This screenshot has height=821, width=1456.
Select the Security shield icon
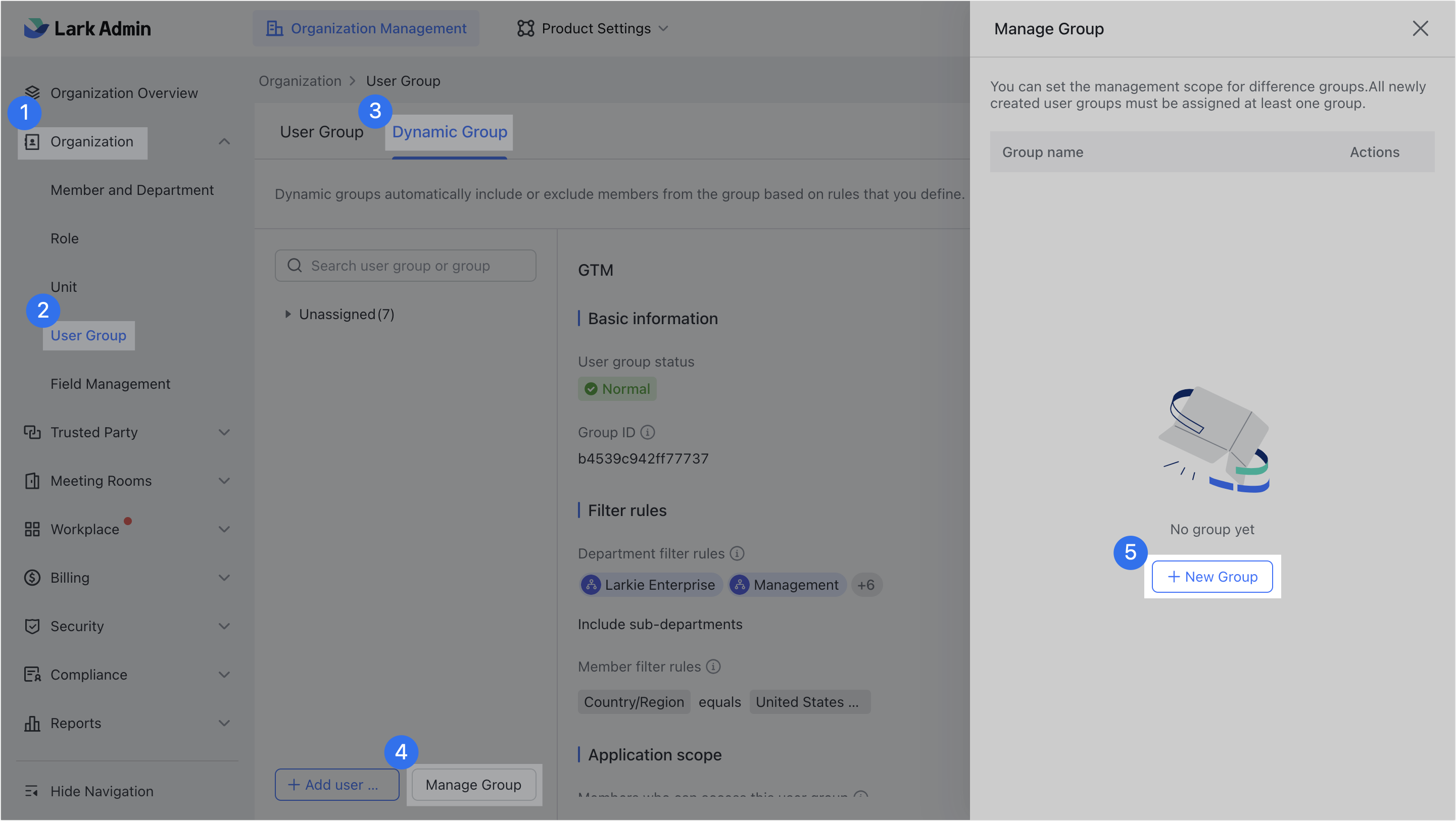(x=32, y=626)
